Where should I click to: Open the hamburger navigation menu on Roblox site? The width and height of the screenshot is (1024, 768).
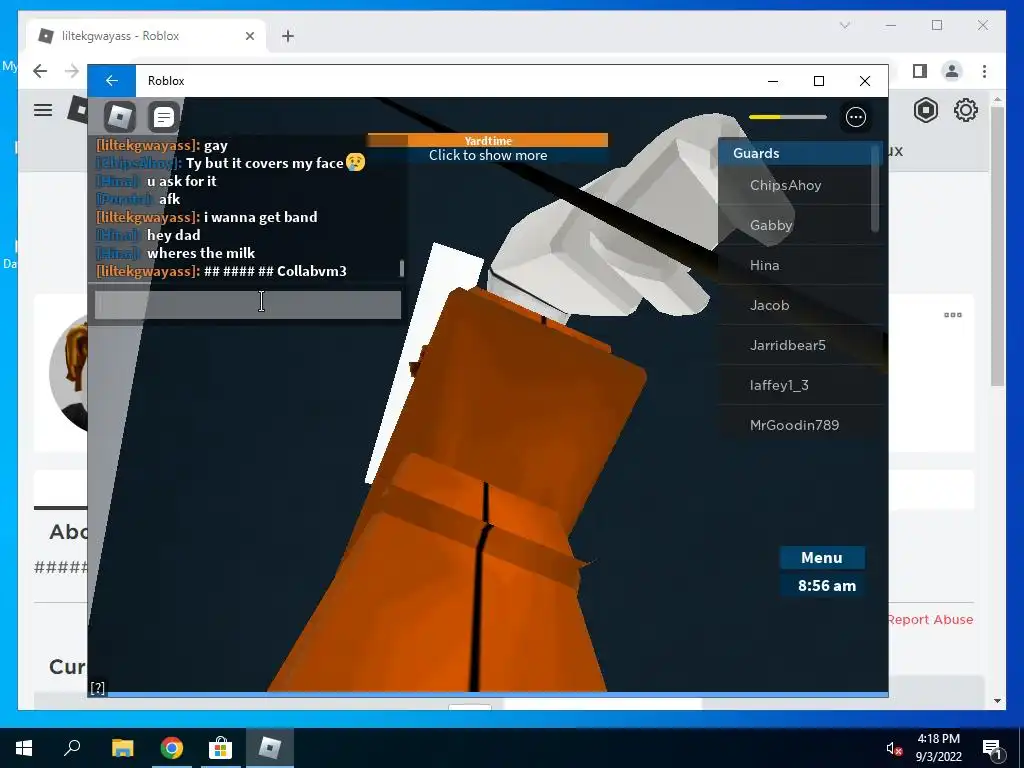click(43, 110)
